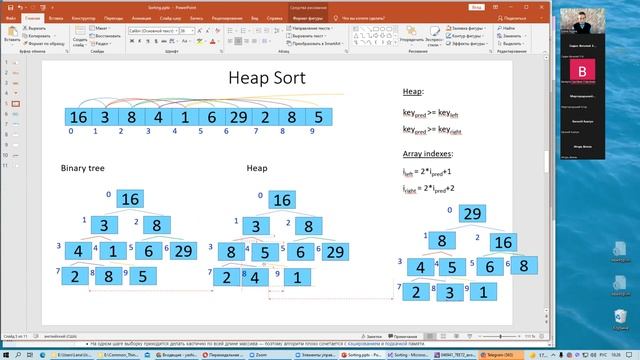Cut selection with Вырезать
This screenshot has height=360, width=640.
34,28
